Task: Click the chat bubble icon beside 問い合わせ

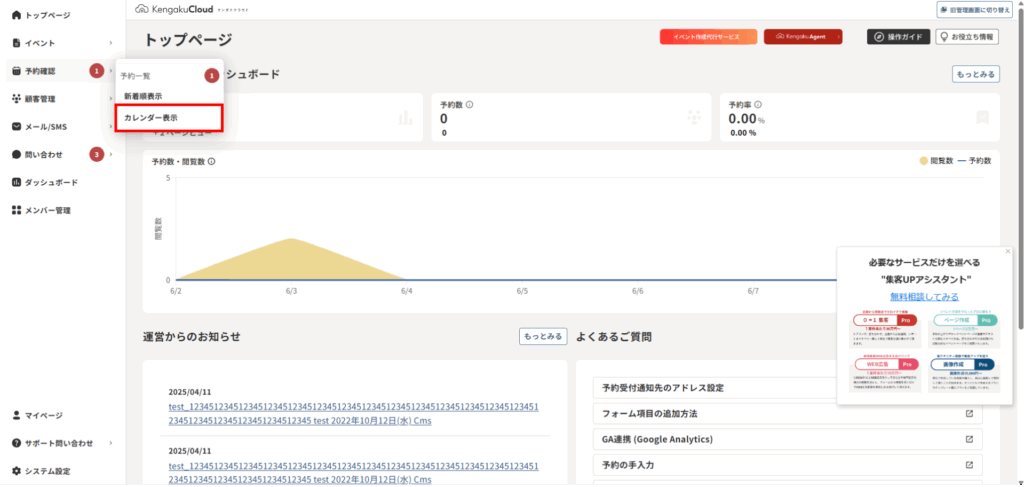Action: point(16,155)
